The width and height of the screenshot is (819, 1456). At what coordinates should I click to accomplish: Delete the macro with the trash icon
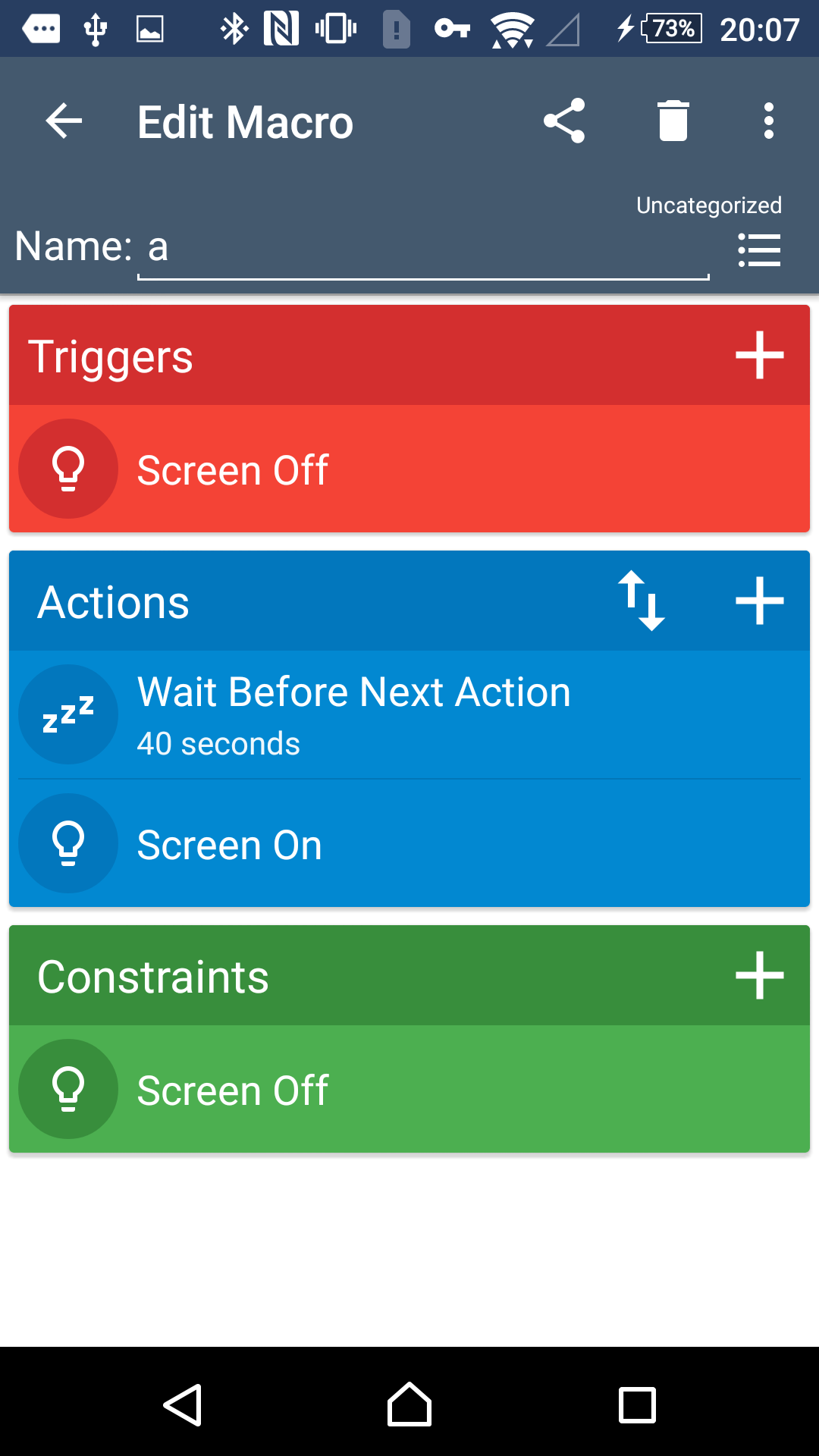click(x=673, y=121)
